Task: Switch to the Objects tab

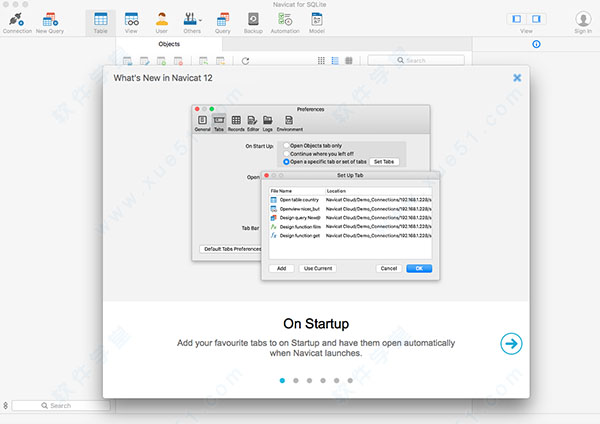Action: [x=169, y=44]
